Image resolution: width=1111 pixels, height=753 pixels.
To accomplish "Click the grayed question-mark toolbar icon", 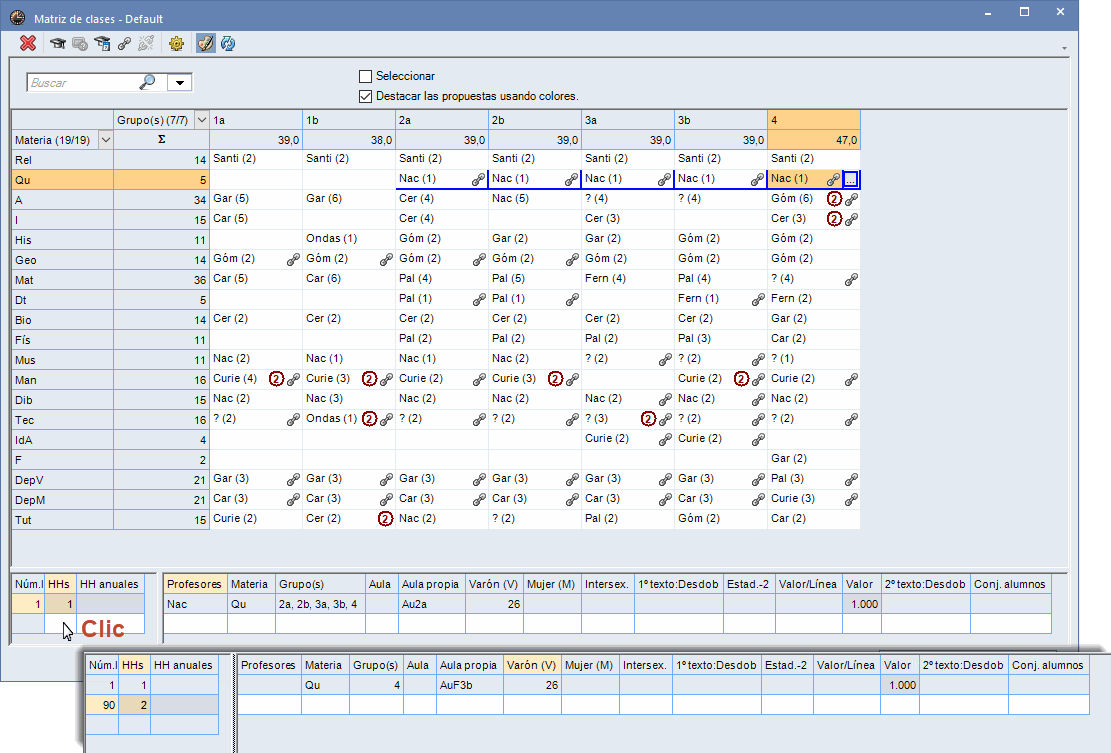I will 80,44.
